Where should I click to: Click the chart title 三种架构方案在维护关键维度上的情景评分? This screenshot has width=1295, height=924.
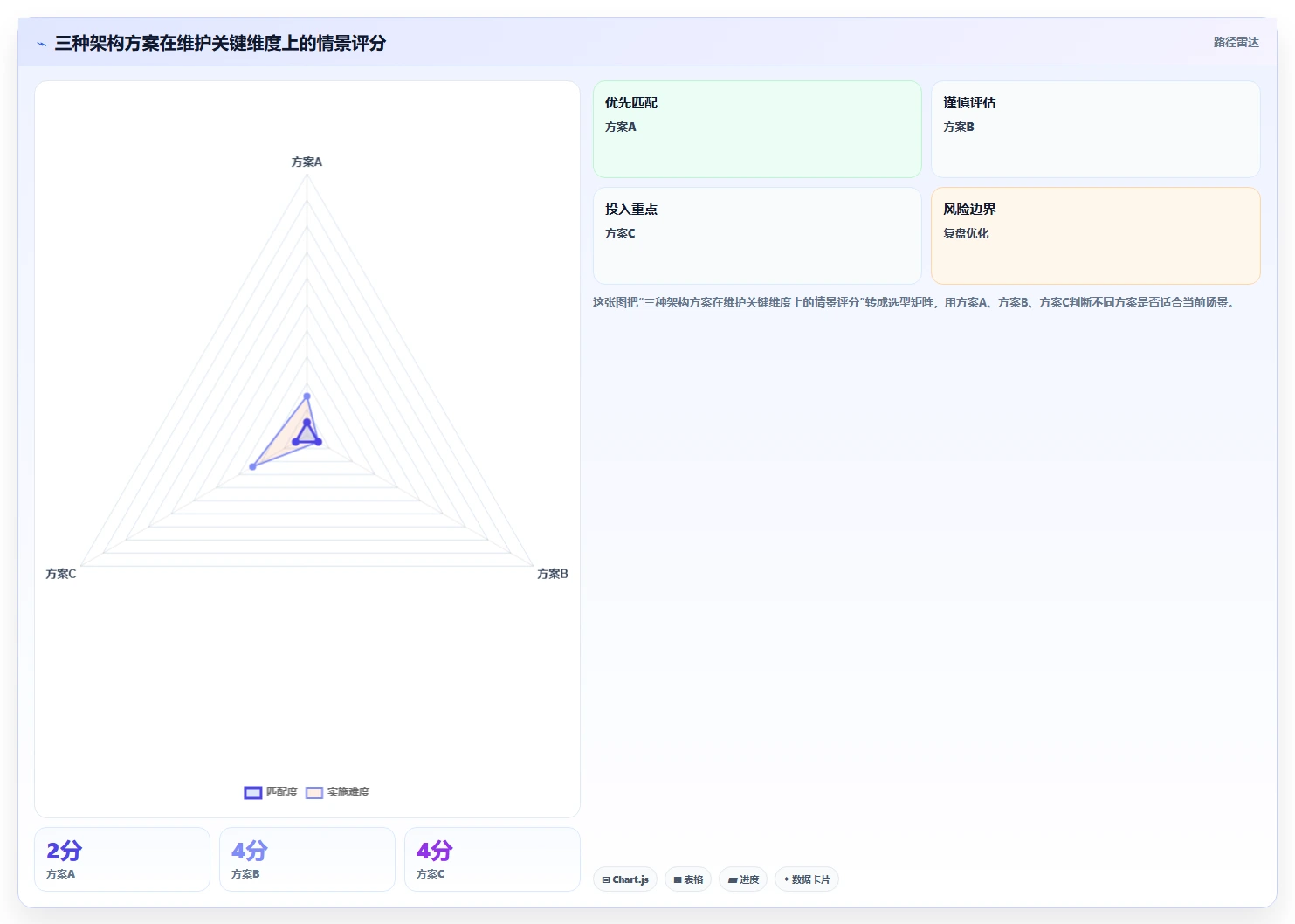click(x=220, y=43)
